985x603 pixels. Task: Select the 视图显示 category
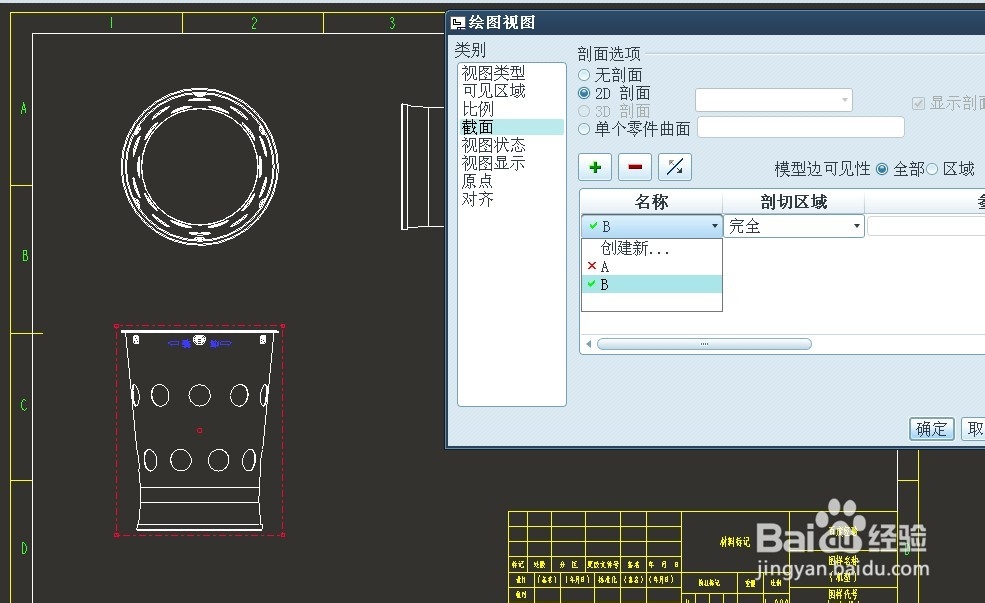pos(492,162)
